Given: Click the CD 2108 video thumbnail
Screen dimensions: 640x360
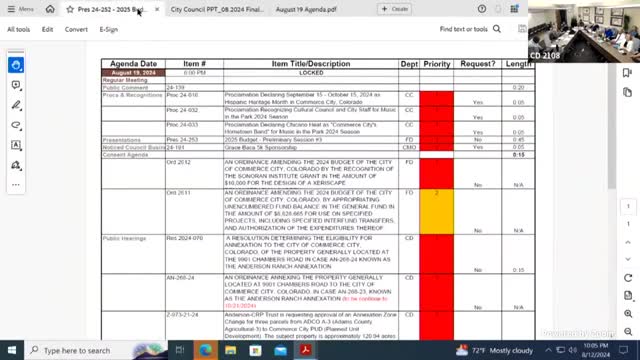Looking at the screenshot, I should (584, 31).
